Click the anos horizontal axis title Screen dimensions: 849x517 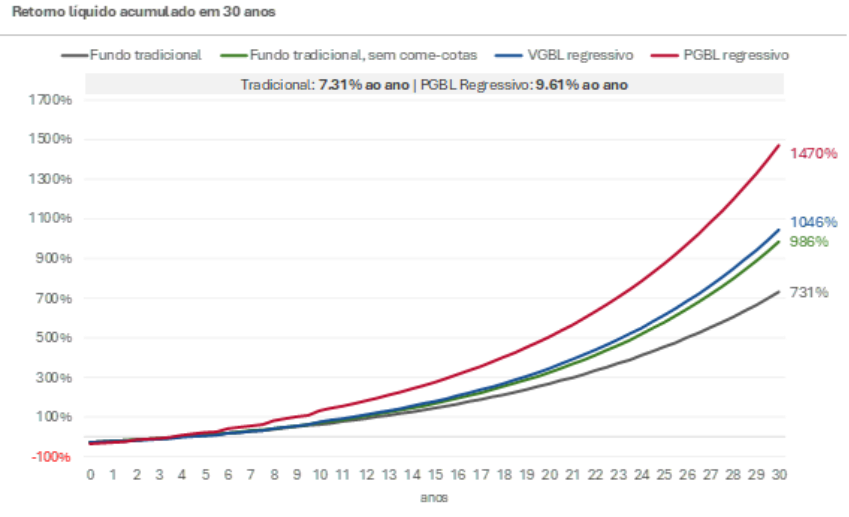click(435, 495)
